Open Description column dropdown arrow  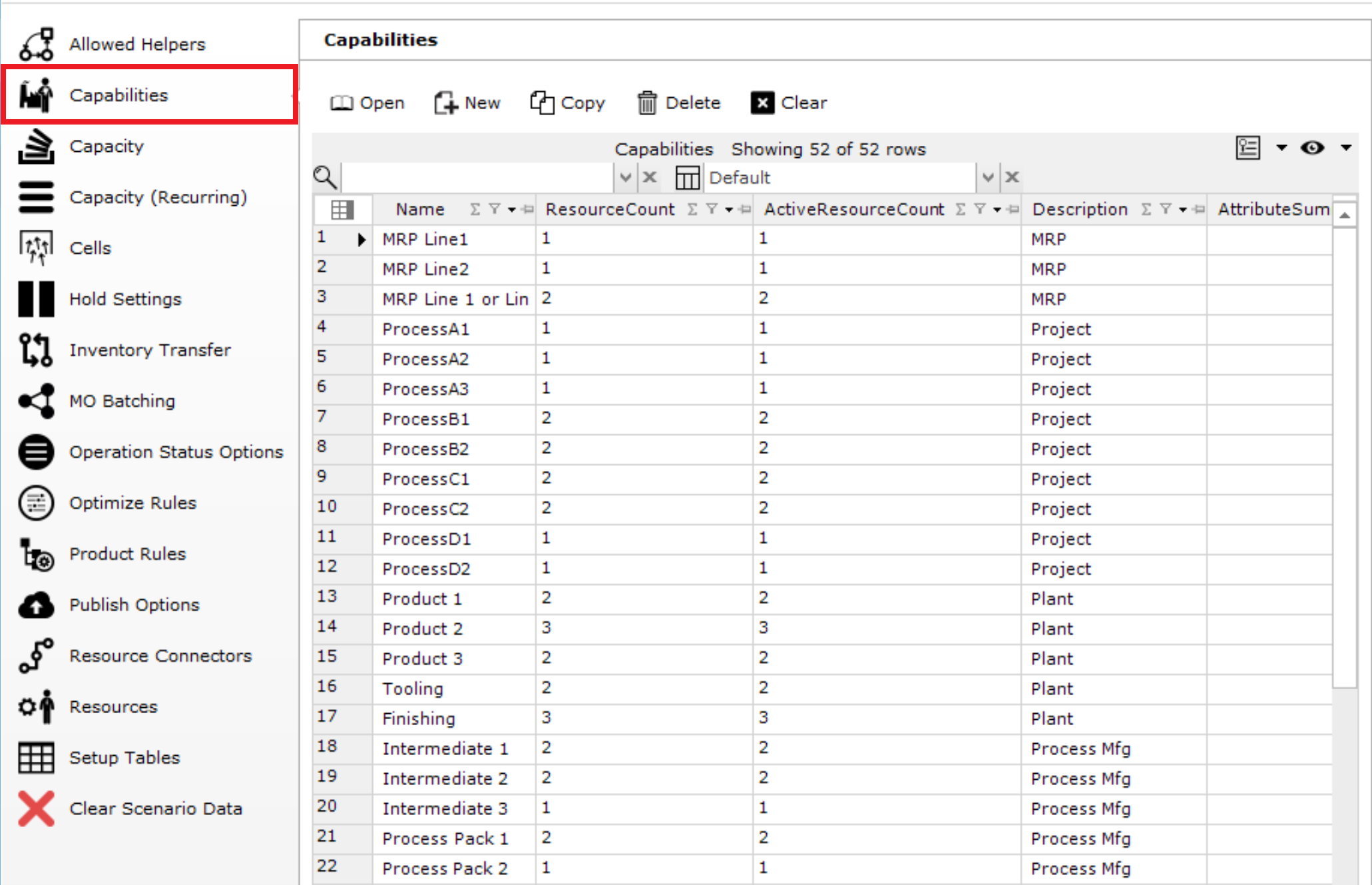1183,210
